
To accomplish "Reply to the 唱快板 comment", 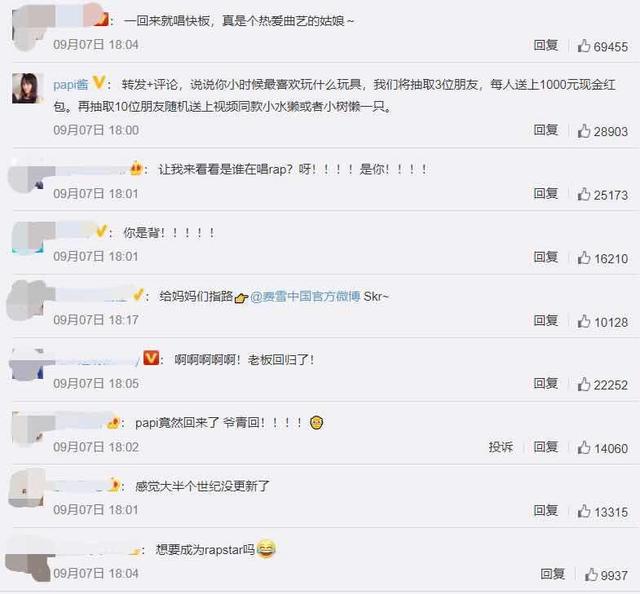I will 546,45.
